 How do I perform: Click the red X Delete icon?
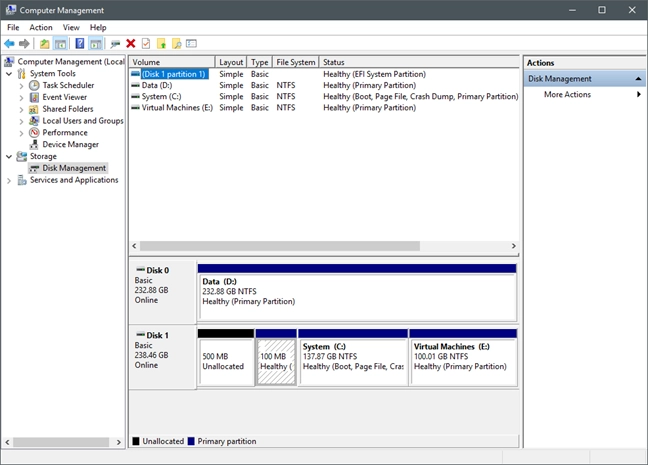(x=131, y=43)
